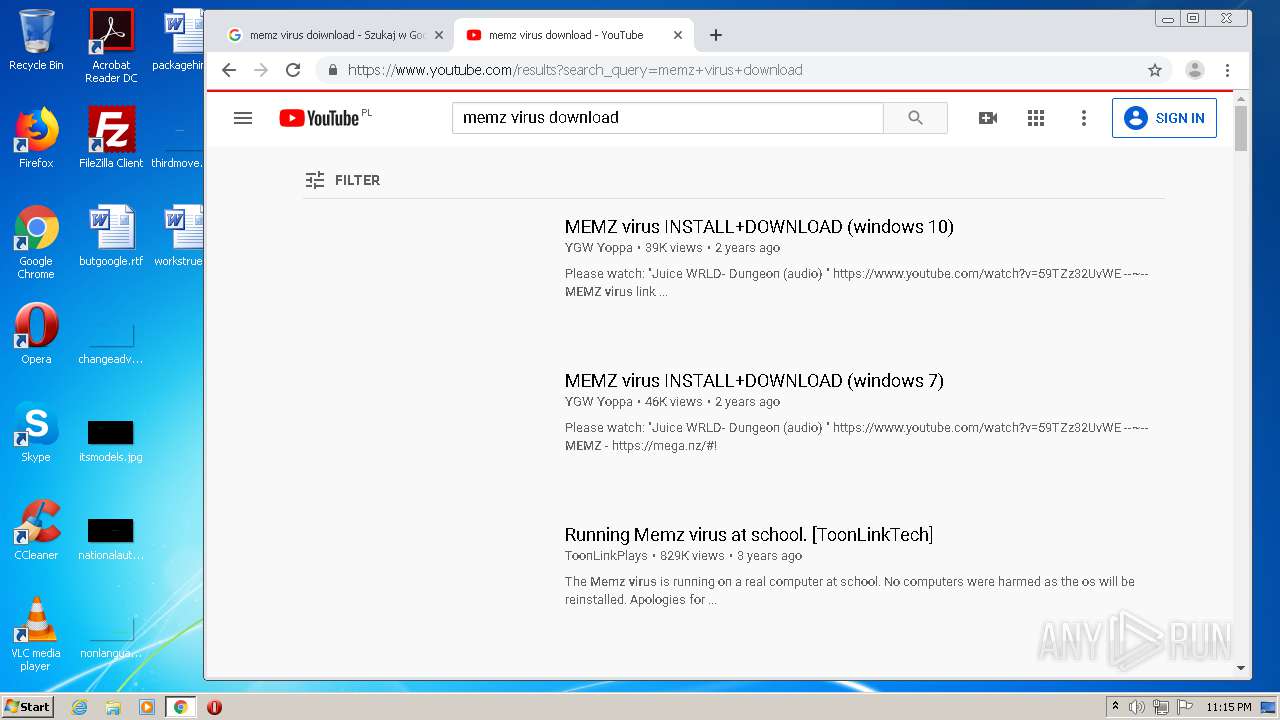This screenshot has width=1280, height=720.
Task: Open YouTube apps grid icon
Action: pyautogui.click(x=1036, y=118)
